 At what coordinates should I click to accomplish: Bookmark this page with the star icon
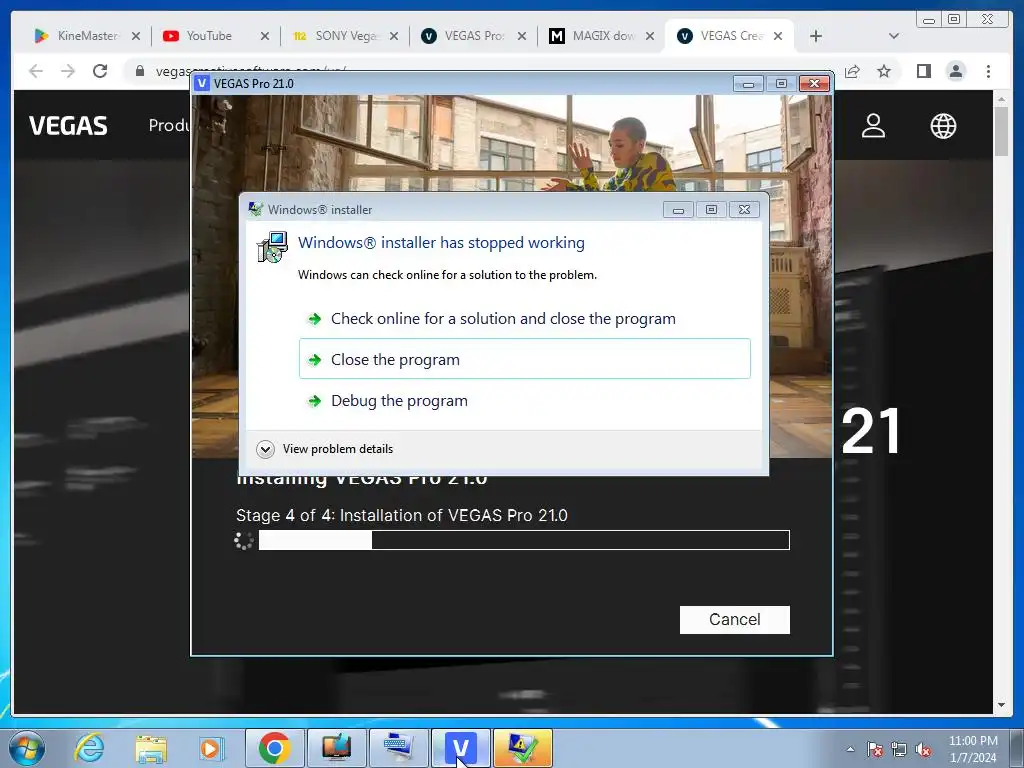[x=884, y=71]
